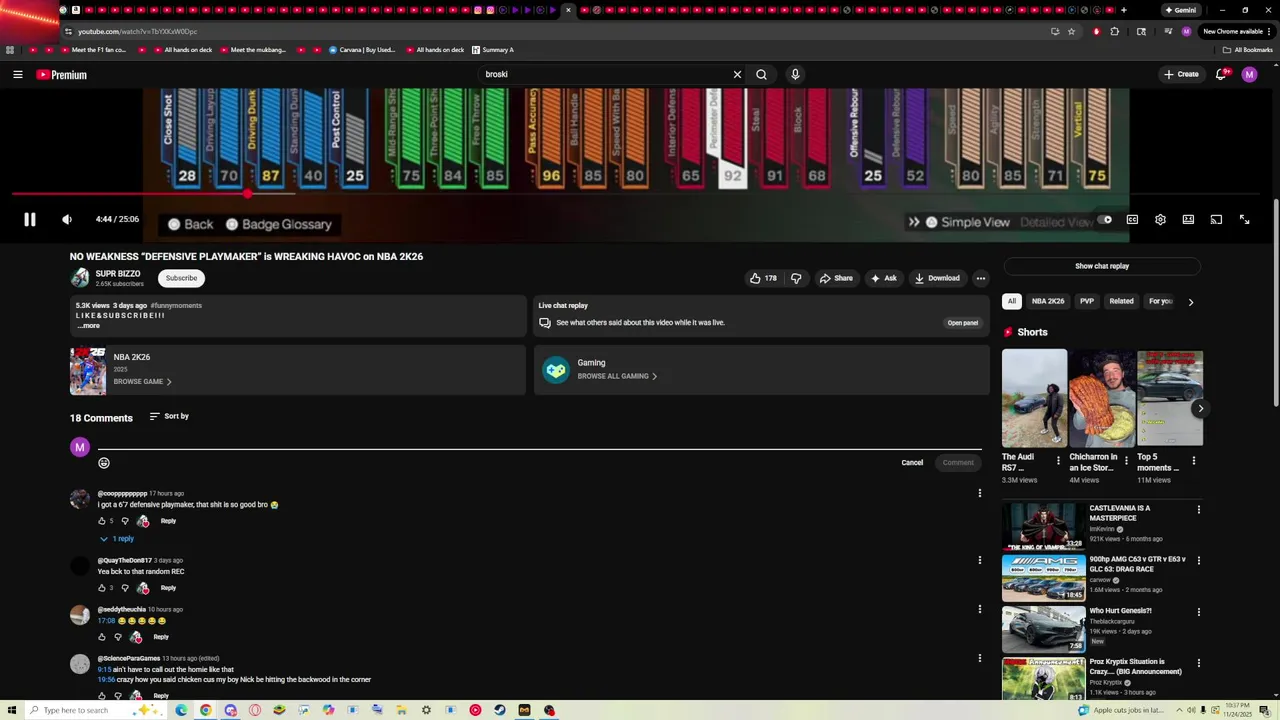
Task: Like the video with 178 likes
Action: [763, 278]
